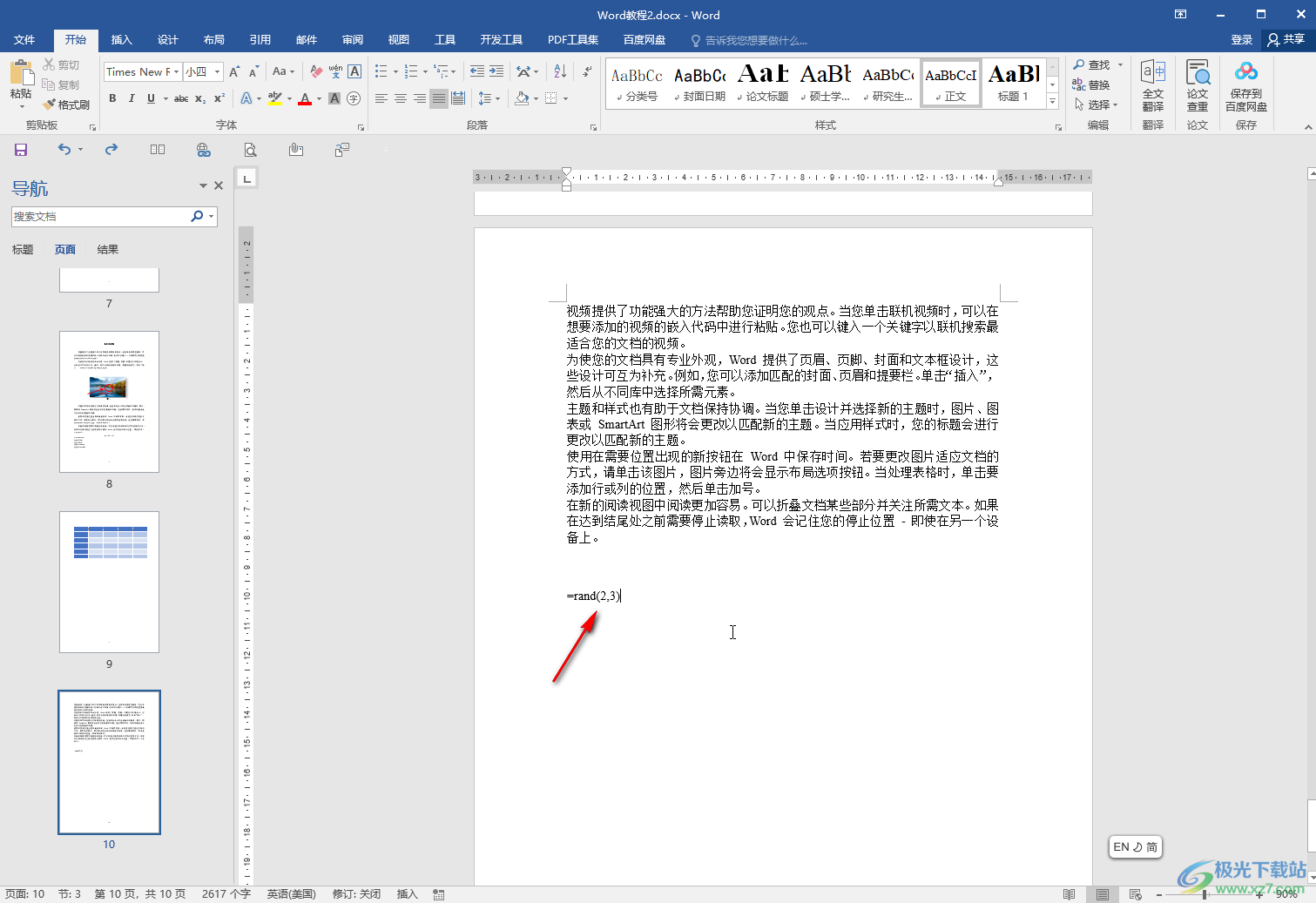Click the Distributed alignment icon

coord(458,98)
